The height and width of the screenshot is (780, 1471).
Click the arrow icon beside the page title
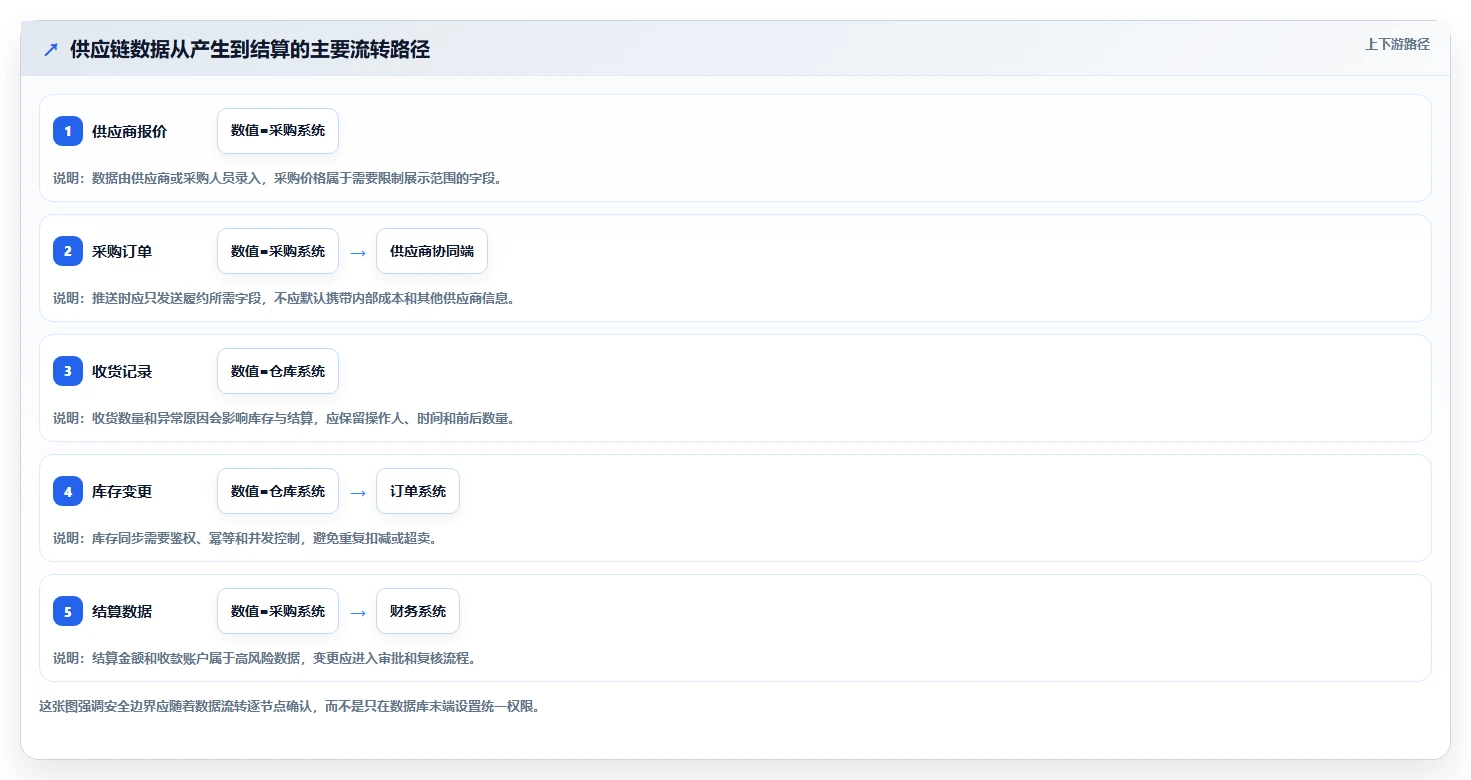[51, 49]
